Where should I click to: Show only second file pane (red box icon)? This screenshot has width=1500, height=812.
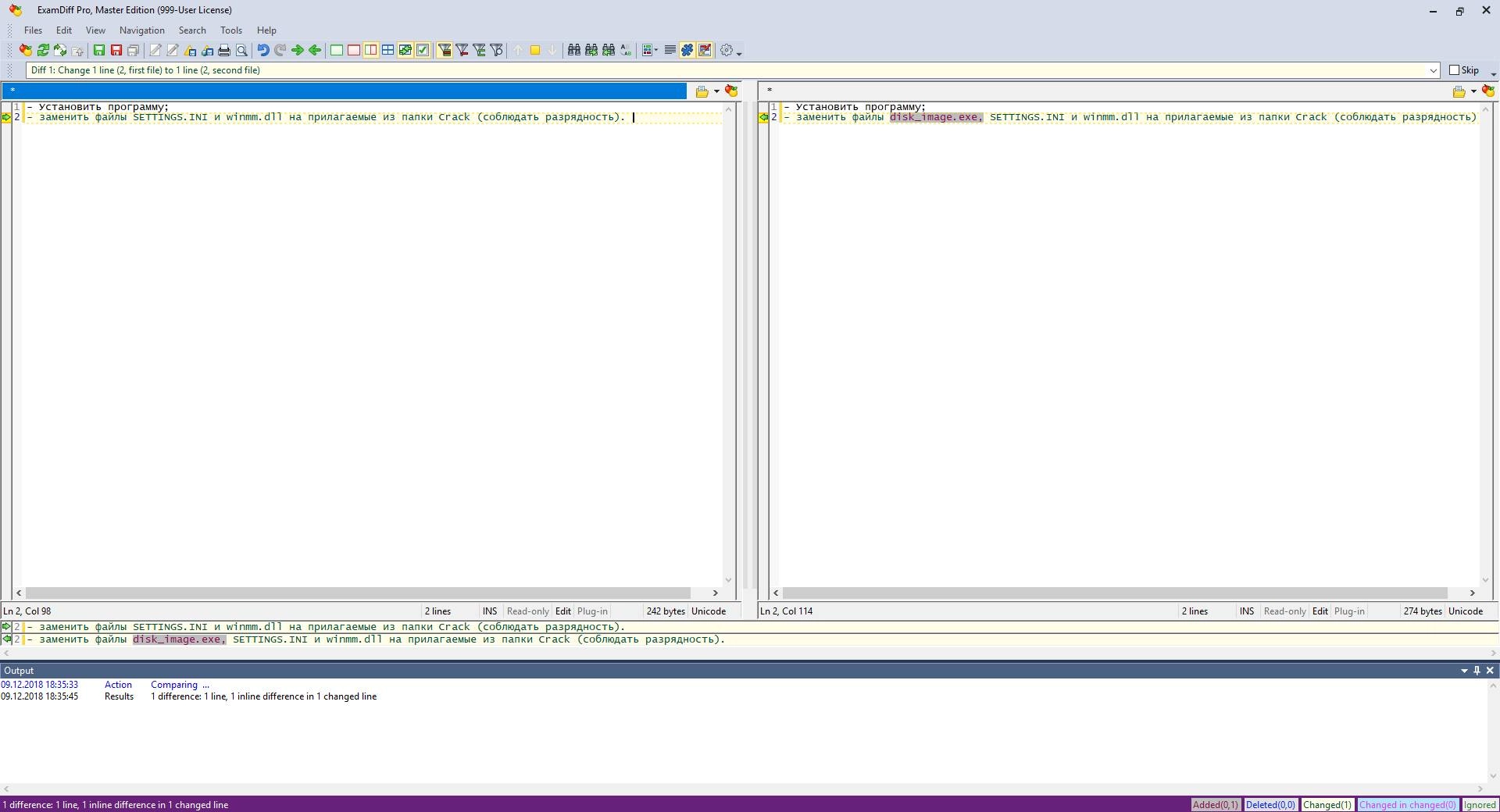coord(354,50)
